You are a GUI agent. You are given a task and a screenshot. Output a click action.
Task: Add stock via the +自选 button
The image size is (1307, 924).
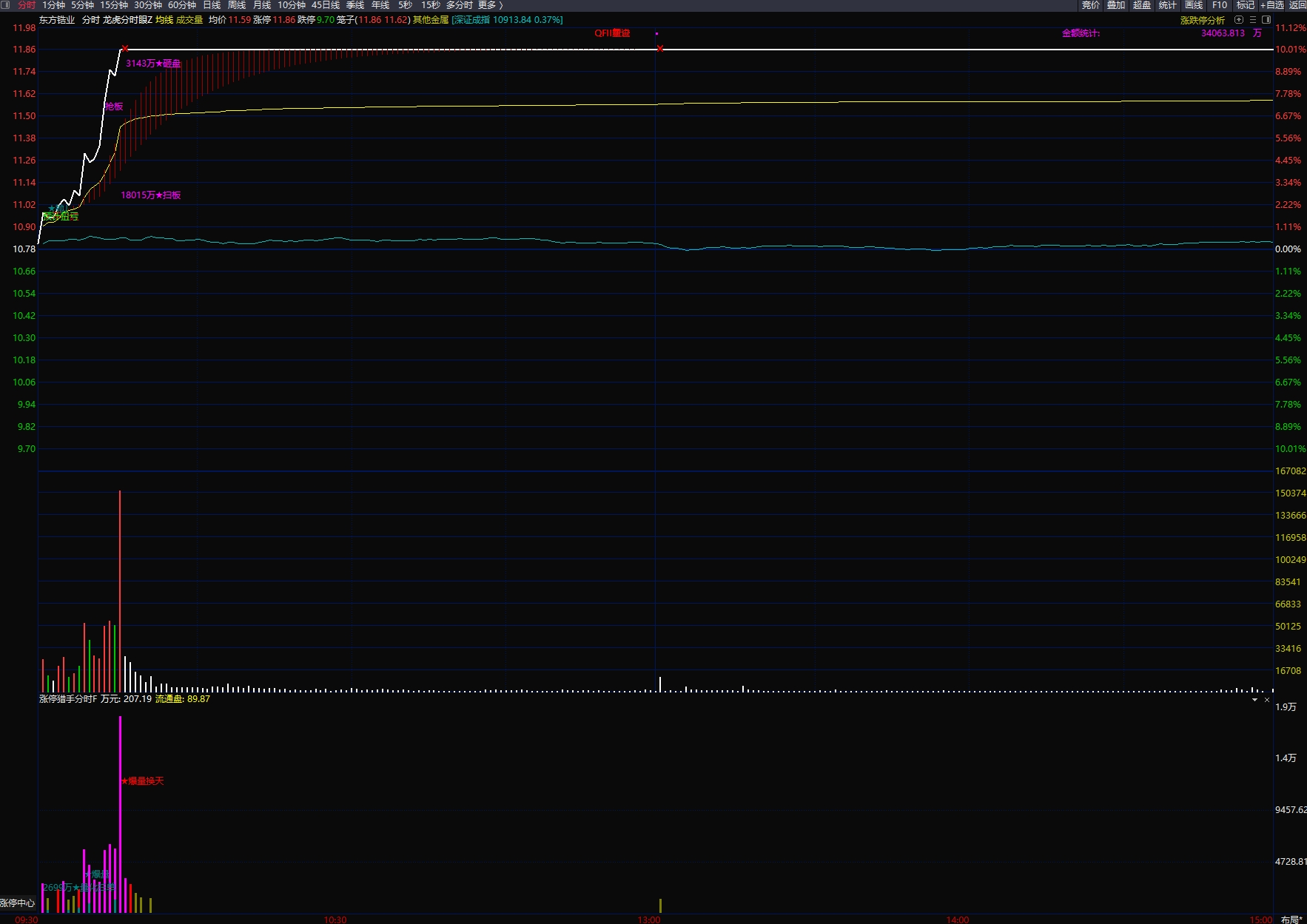pos(1272,5)
